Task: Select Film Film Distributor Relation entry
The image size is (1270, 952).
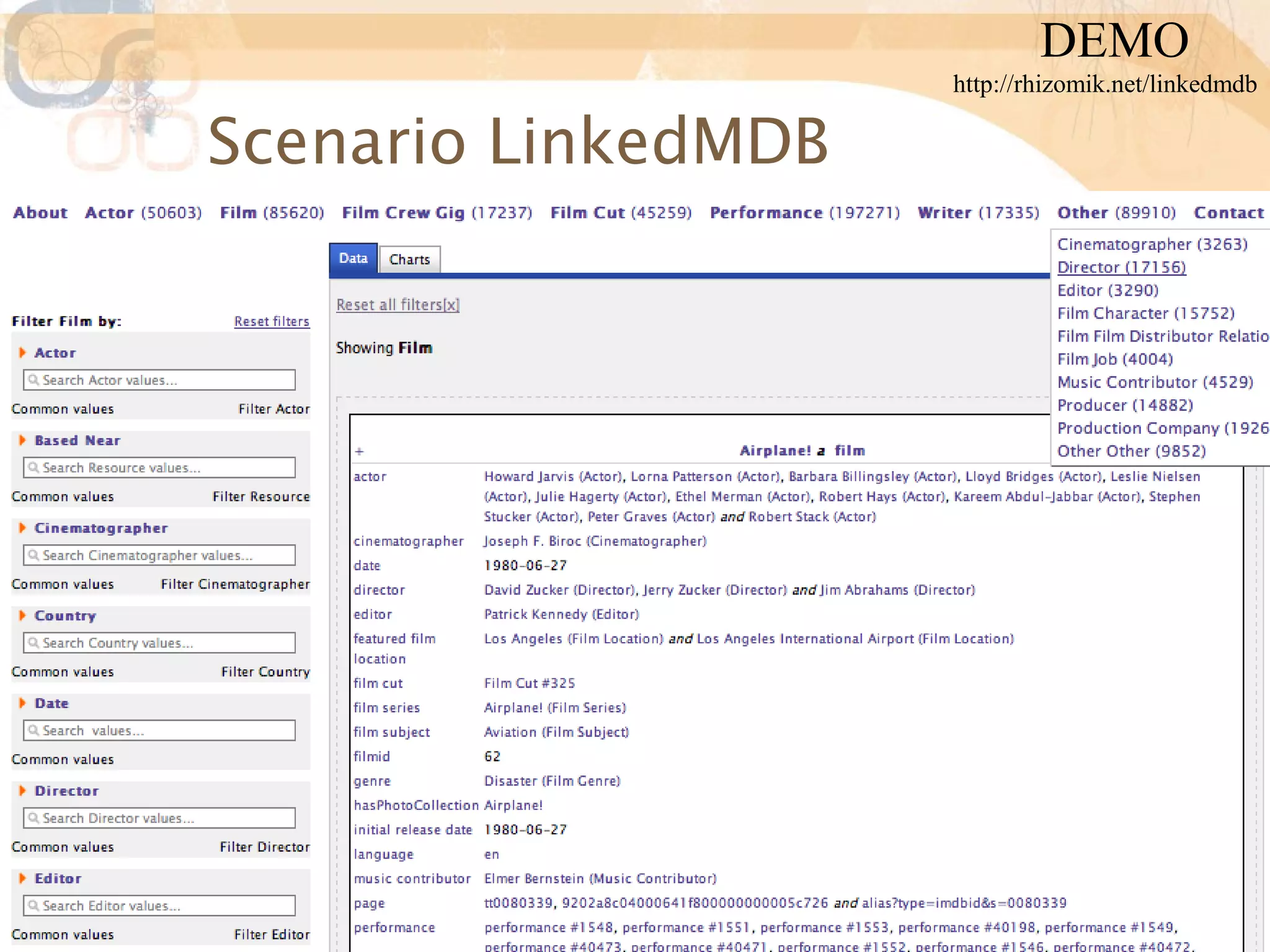Action: pos(1163,336)
